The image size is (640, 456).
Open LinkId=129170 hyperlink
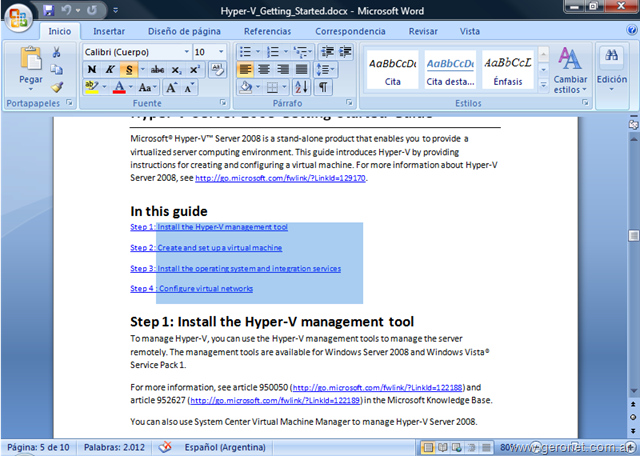[x=280, y=178]
